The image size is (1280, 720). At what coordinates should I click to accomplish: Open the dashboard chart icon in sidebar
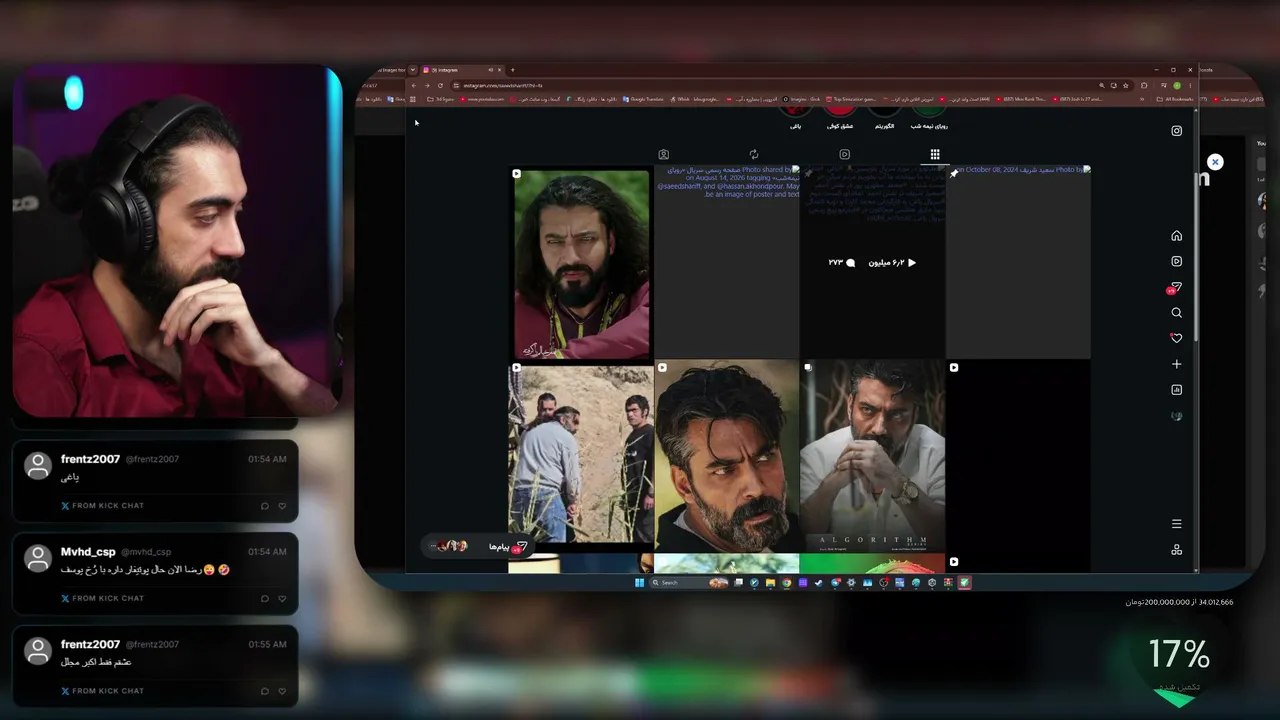tap(1176, 390)
